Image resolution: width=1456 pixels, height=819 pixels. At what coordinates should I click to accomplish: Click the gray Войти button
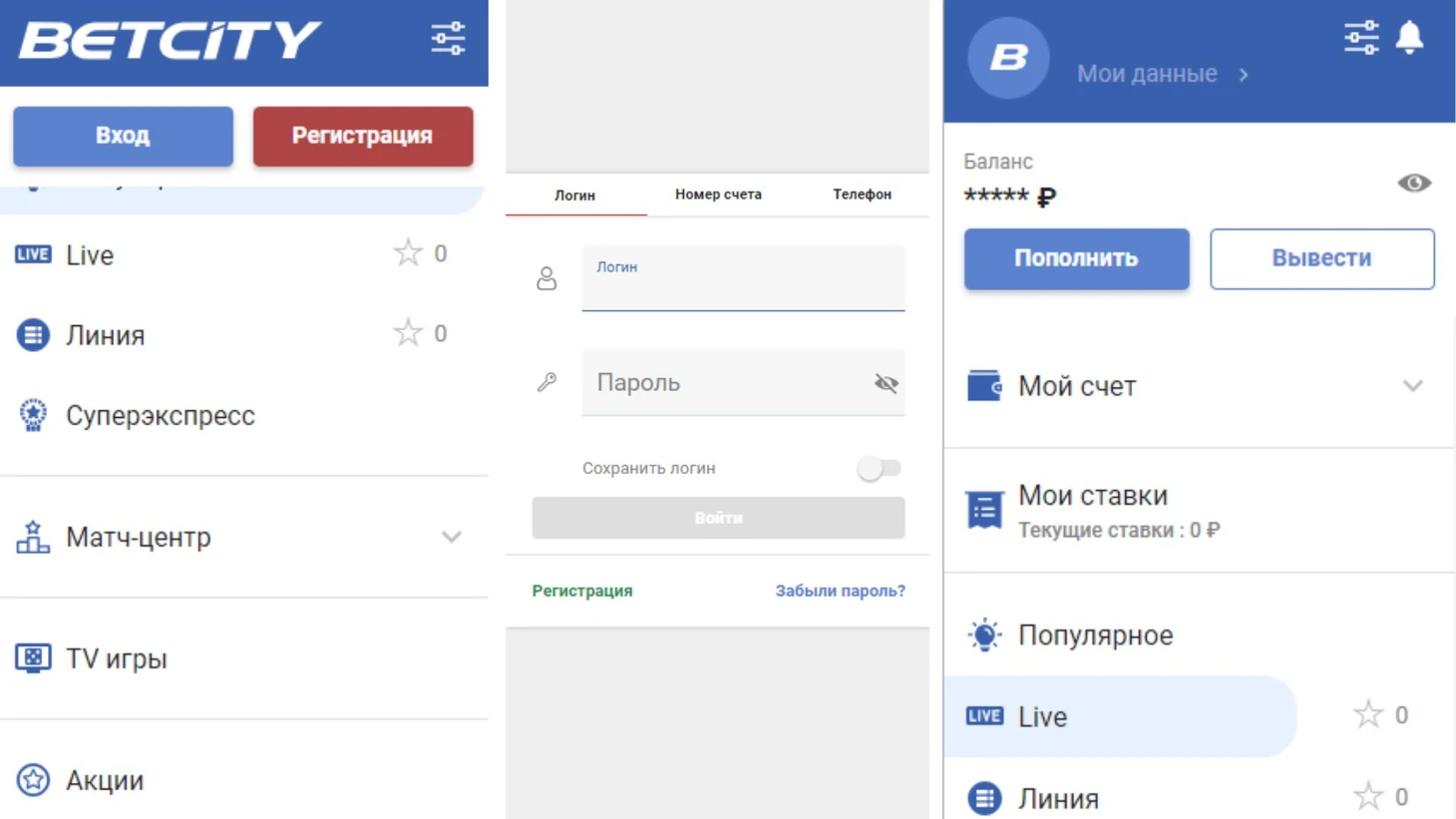coord(718,518)
